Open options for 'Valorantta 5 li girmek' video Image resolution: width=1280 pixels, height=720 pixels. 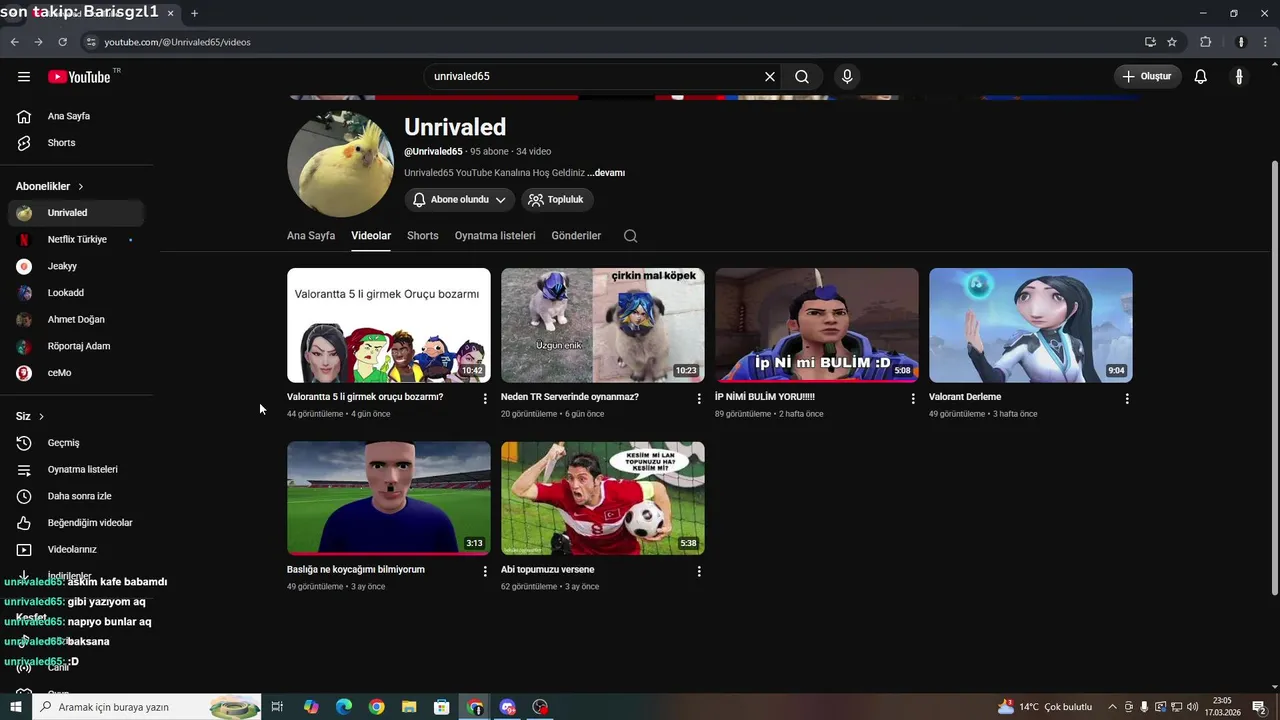(x=485, y=399)
